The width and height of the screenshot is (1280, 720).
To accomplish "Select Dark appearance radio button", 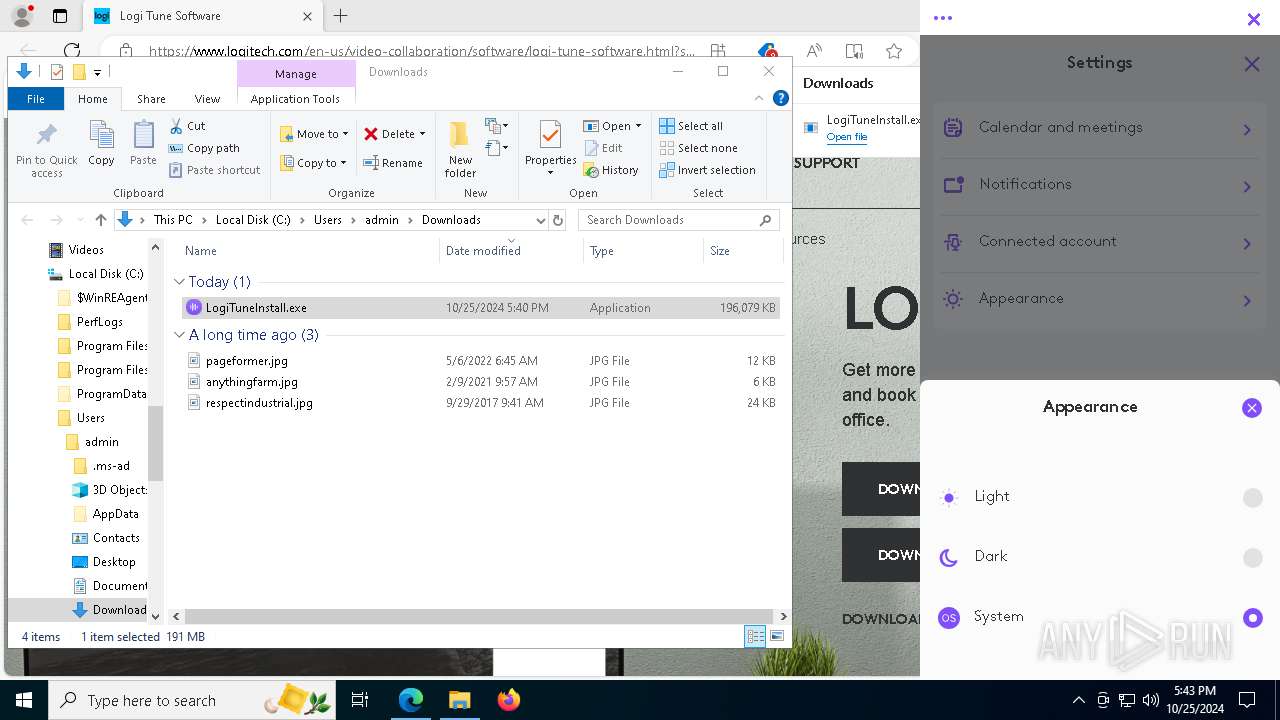I will (x=1252, y=558).
